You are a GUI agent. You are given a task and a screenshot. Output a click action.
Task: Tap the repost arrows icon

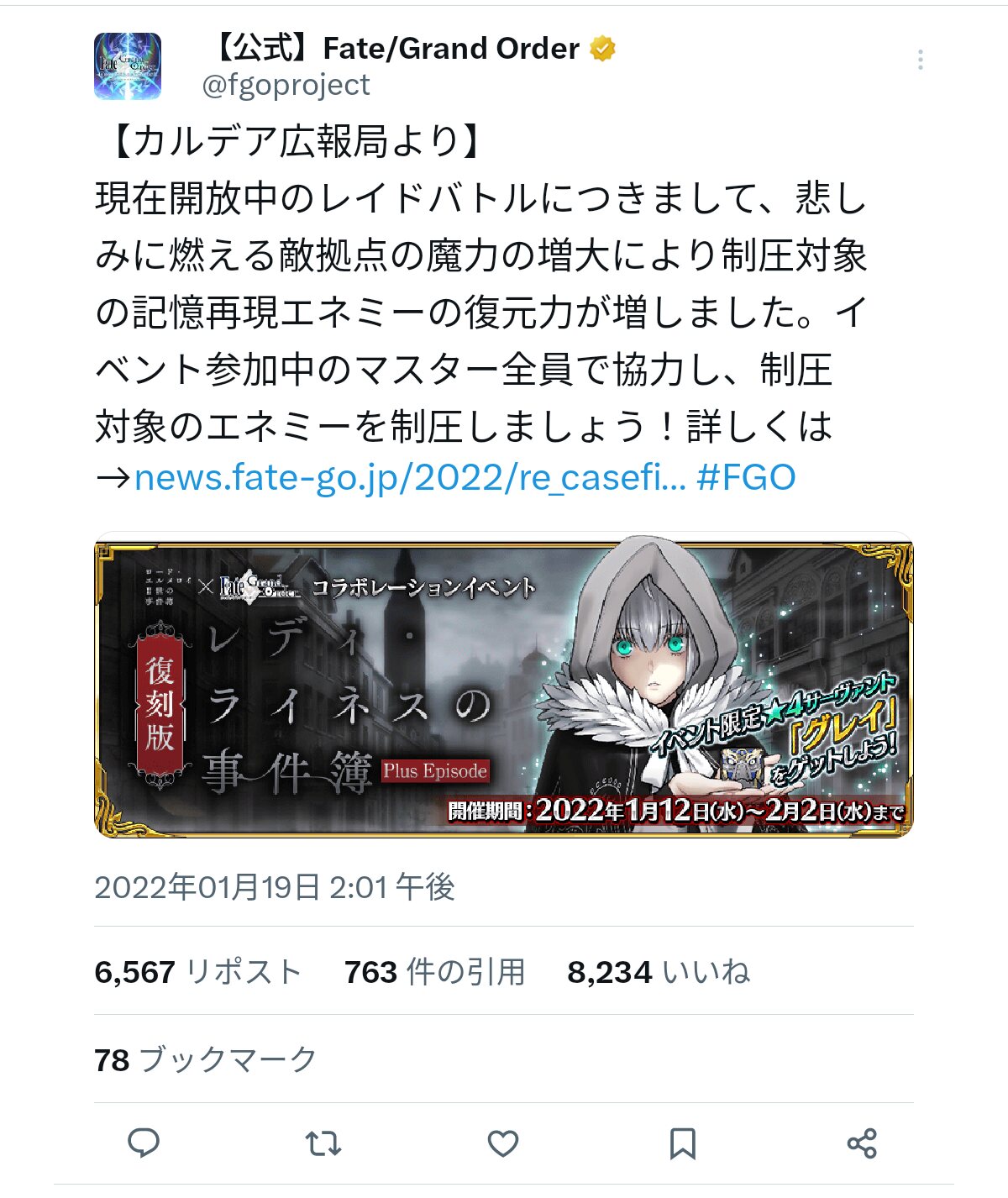coord(323,1143)
